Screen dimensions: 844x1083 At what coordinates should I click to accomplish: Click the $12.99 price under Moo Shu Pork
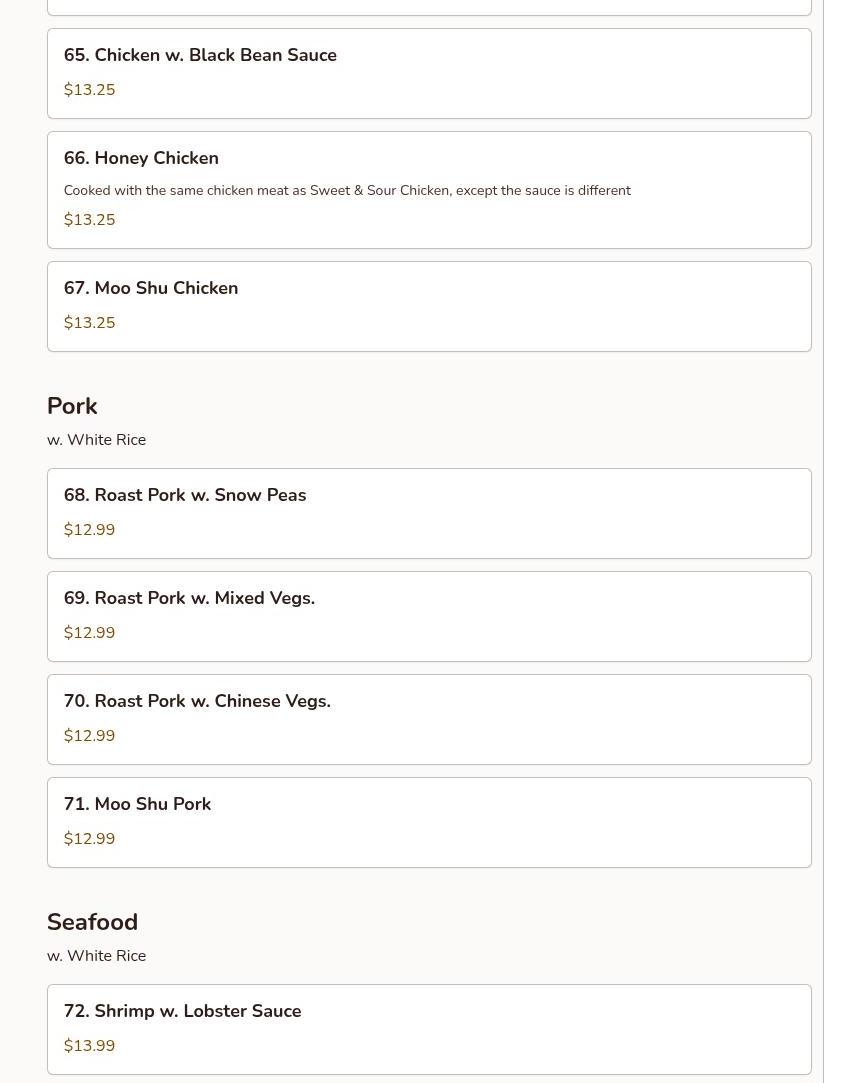tap(89, 838)
